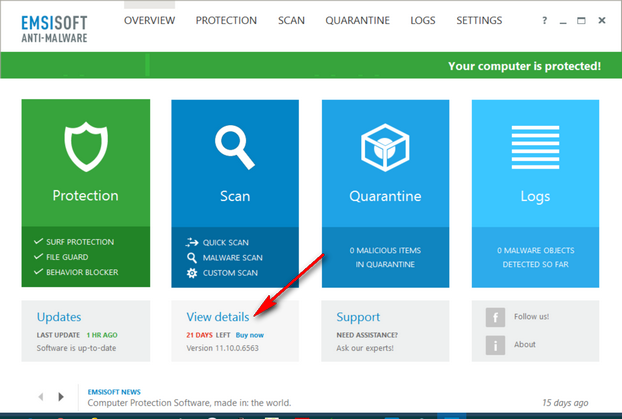Click the Updates heading
The height and width of the screenshot is (419, 622).
pos(59,317)
